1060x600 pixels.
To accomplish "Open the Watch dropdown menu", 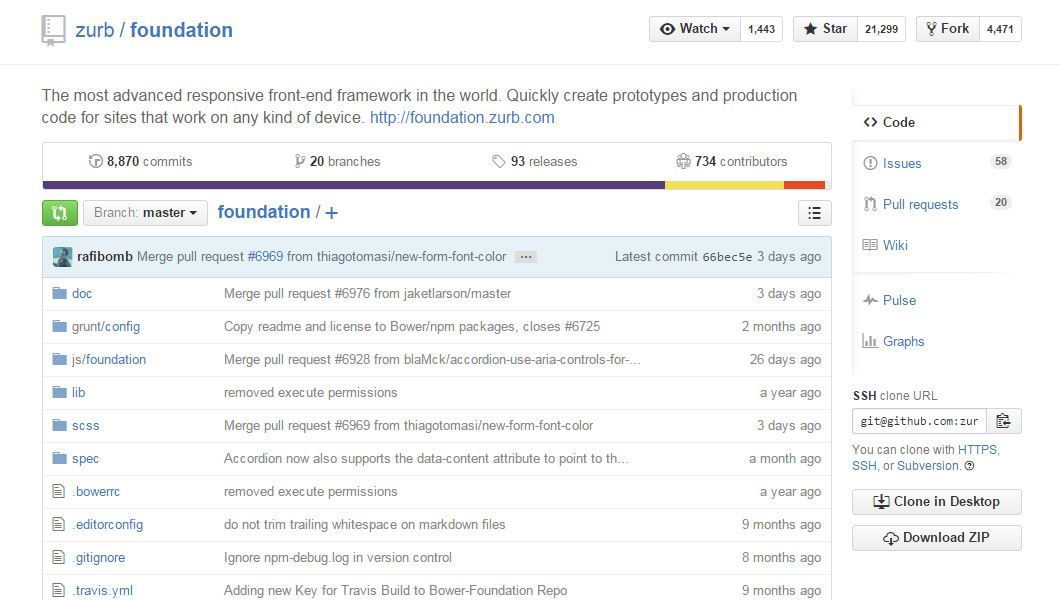I will (x=695, y=29).
